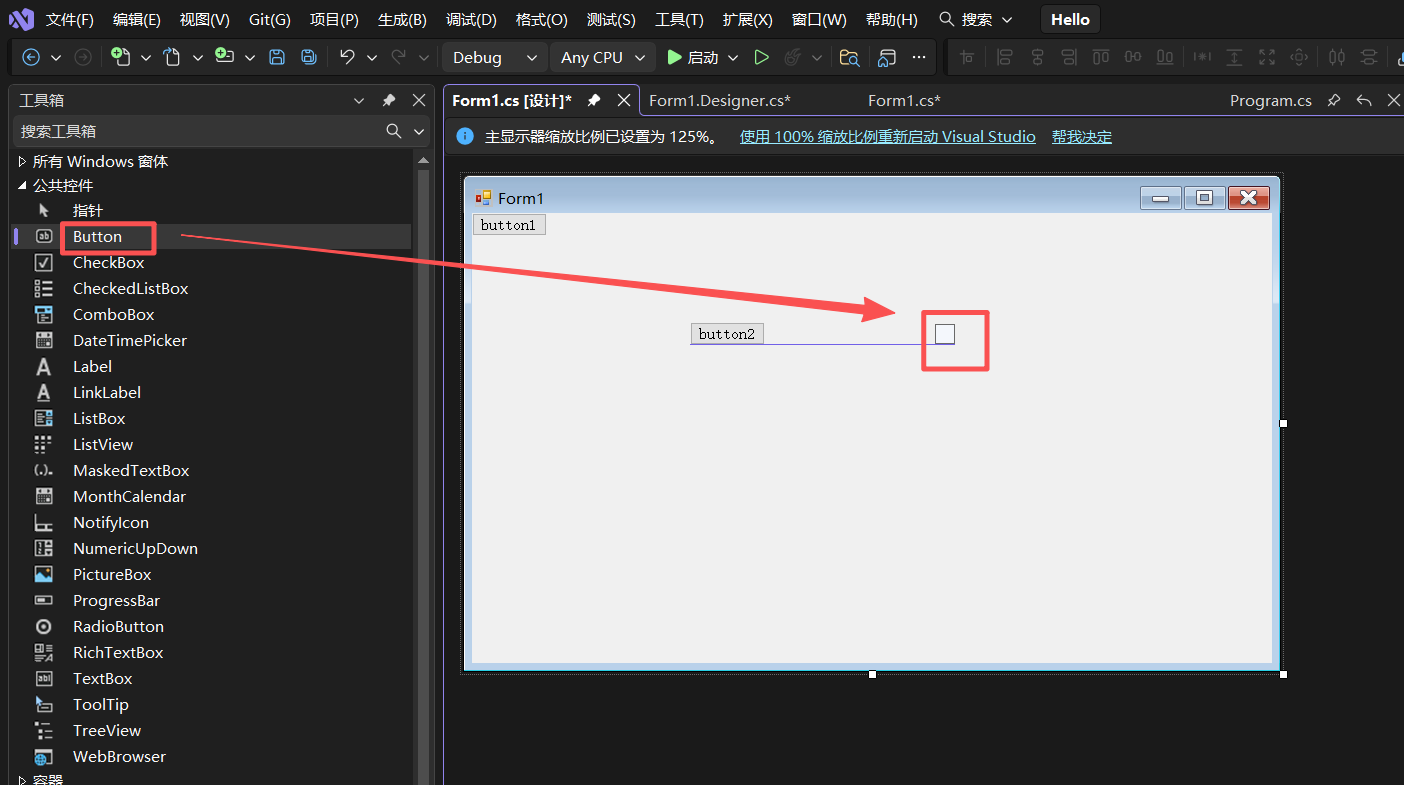1404x785 pixels.
Task: Select button1 on the form designer
Action: tap(509, 225)
